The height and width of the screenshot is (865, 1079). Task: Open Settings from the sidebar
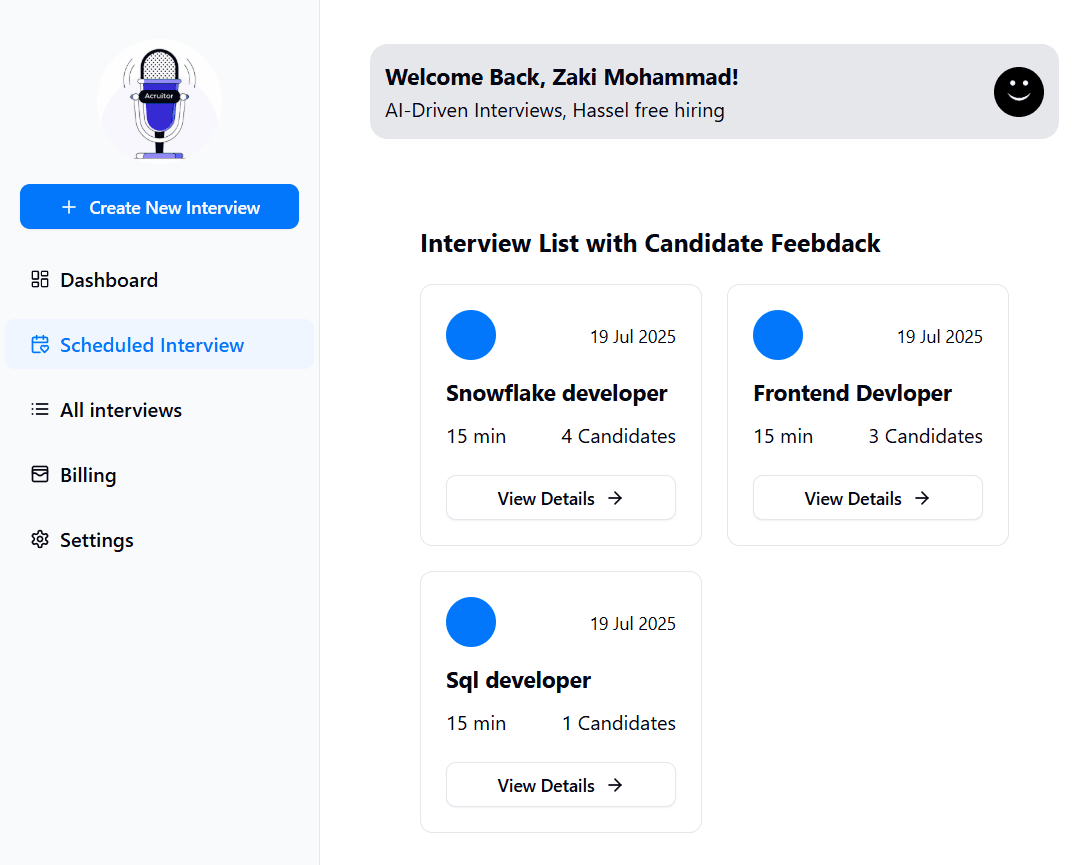160,540
